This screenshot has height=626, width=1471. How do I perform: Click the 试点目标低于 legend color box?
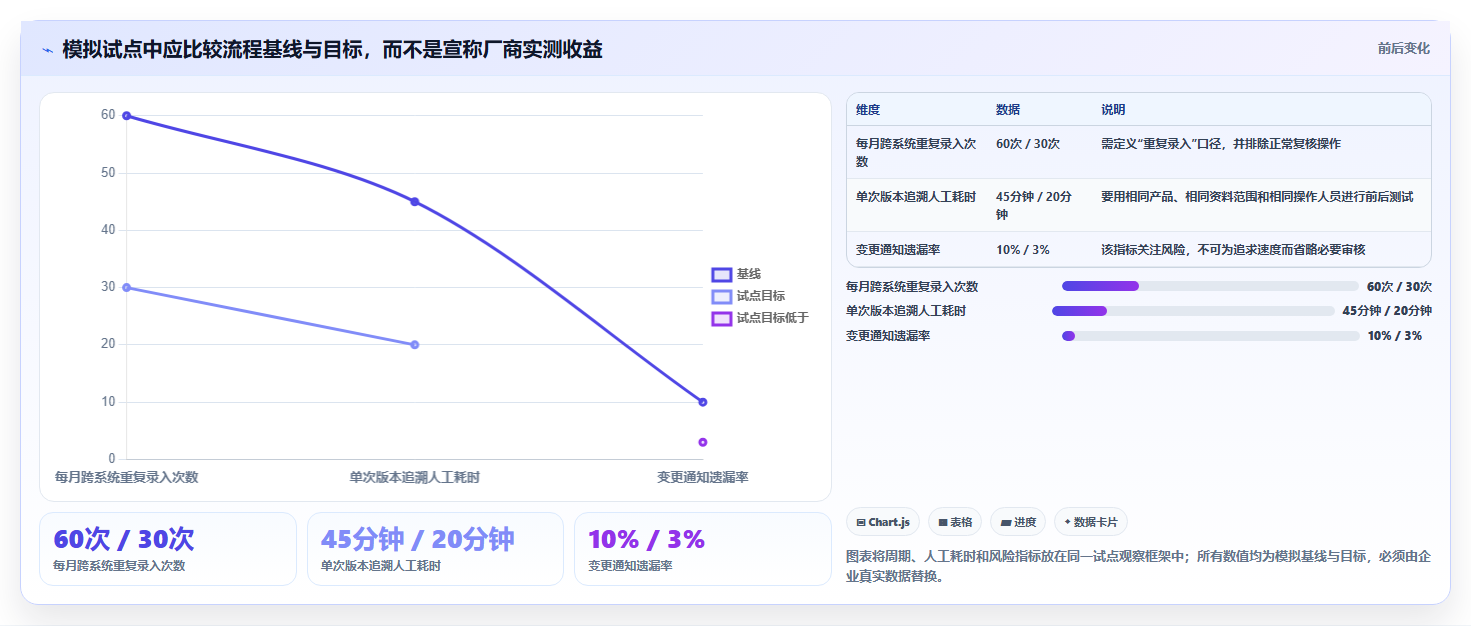click(x=722, y=318)
